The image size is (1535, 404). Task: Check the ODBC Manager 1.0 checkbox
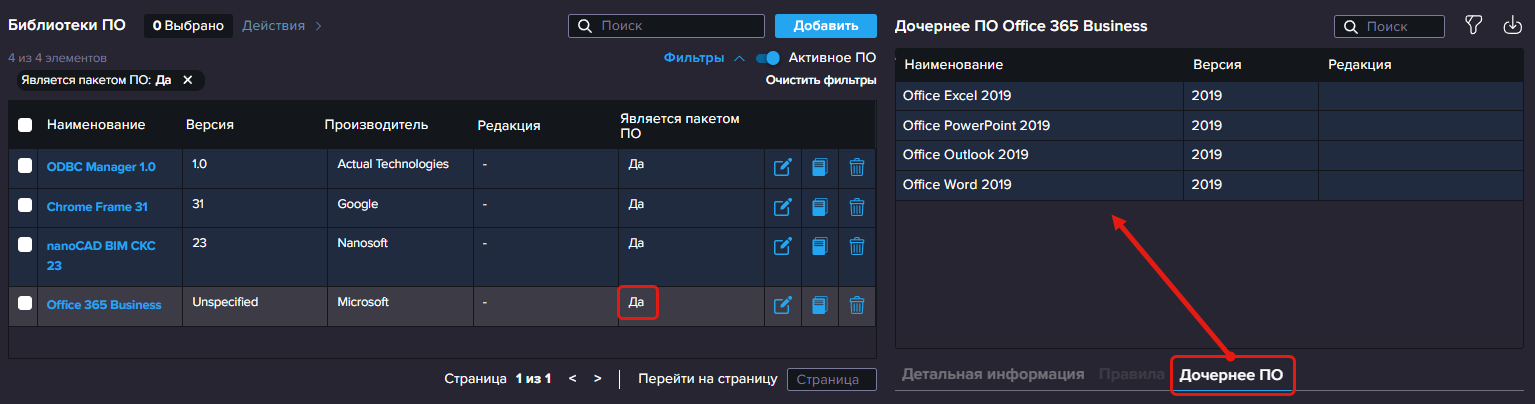tap(25, 166)
